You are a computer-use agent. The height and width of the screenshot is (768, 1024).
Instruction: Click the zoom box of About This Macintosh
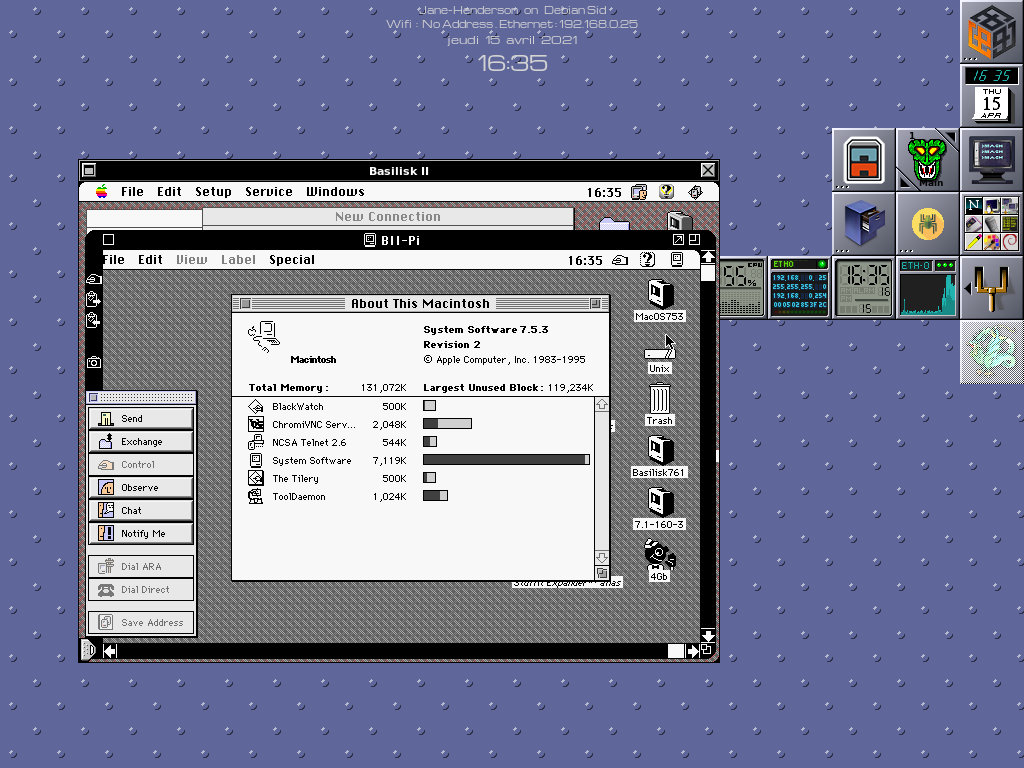point(595,304)
